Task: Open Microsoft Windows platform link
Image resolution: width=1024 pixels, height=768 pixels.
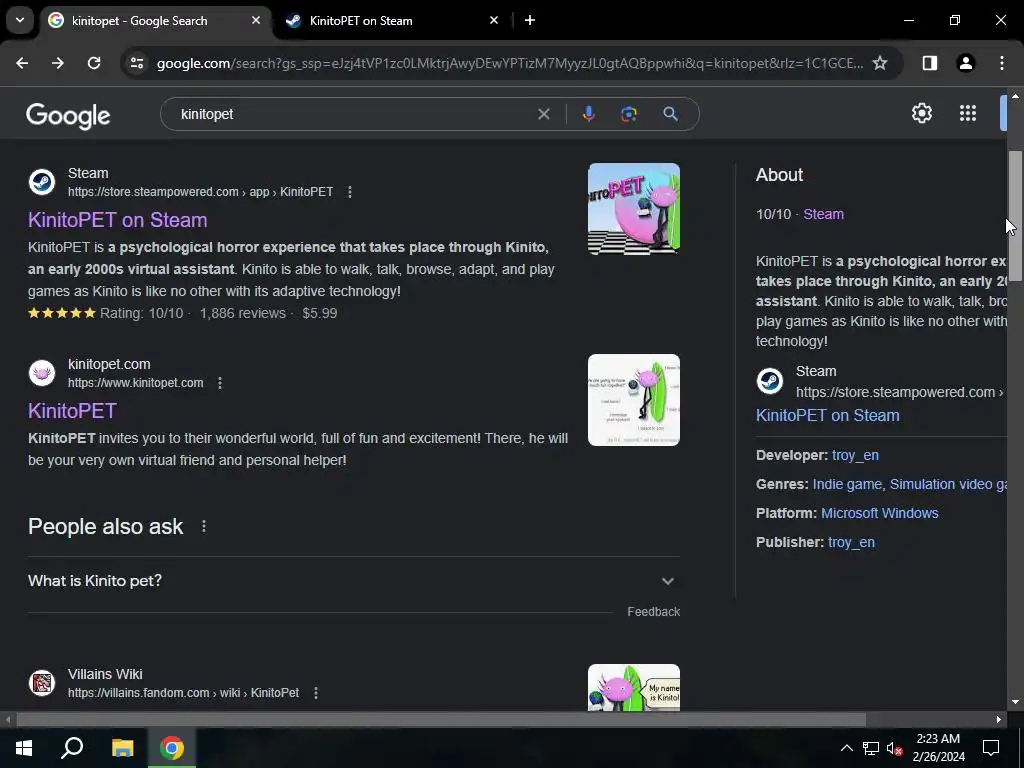Action: [880, 513]
